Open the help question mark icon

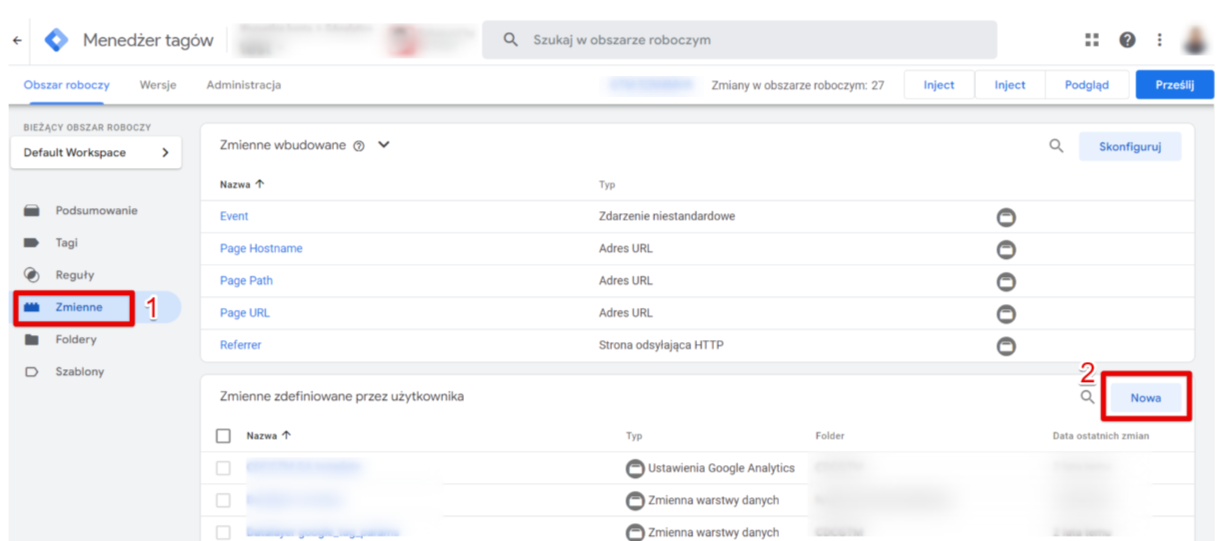(x=1127, y=40)
